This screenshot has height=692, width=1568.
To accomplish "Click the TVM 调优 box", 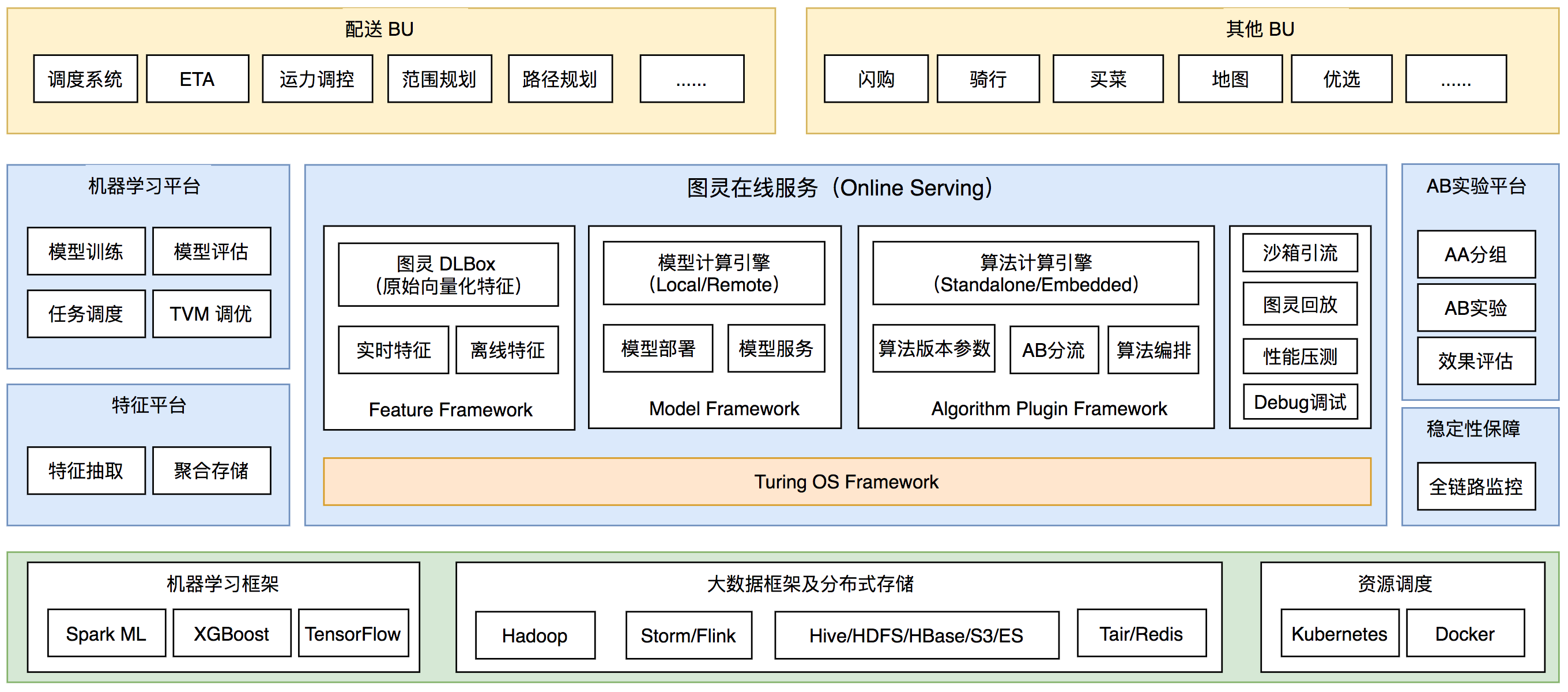I will click(211, 314).
